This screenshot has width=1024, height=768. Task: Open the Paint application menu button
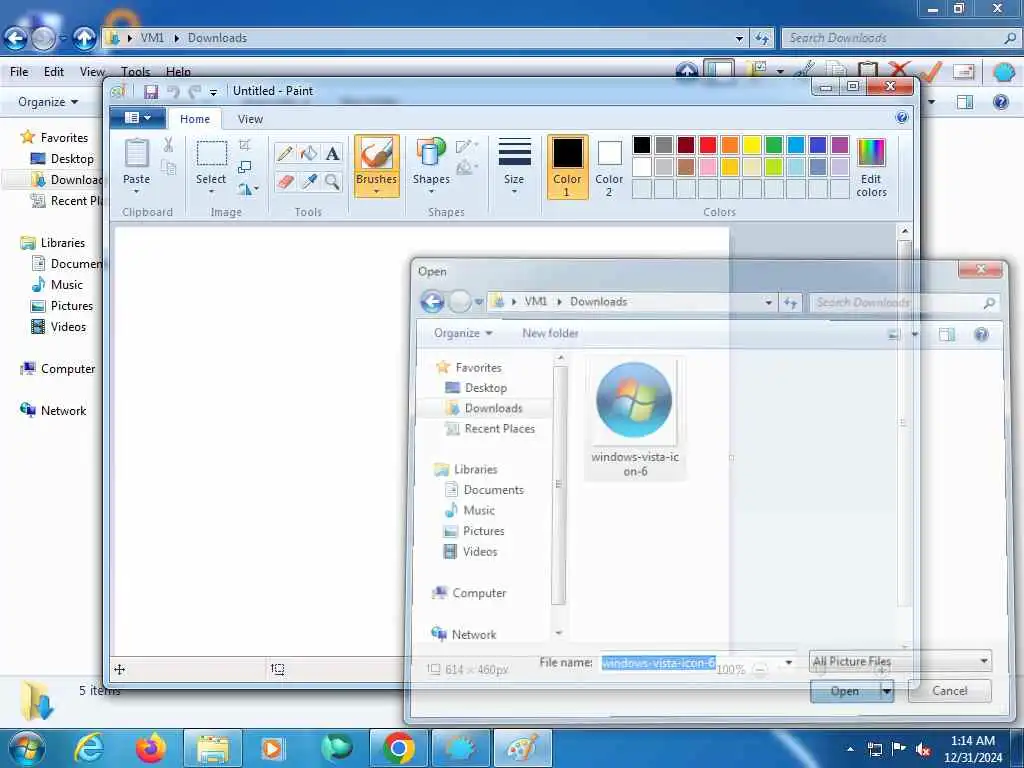point(136,118)
